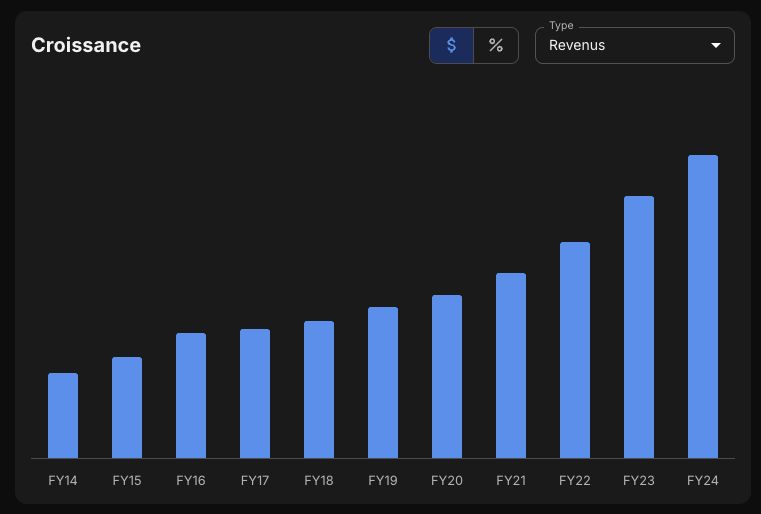The image size is (761, 514).
Task: Select the FY22 revenue bar
Action: (575, 350)
